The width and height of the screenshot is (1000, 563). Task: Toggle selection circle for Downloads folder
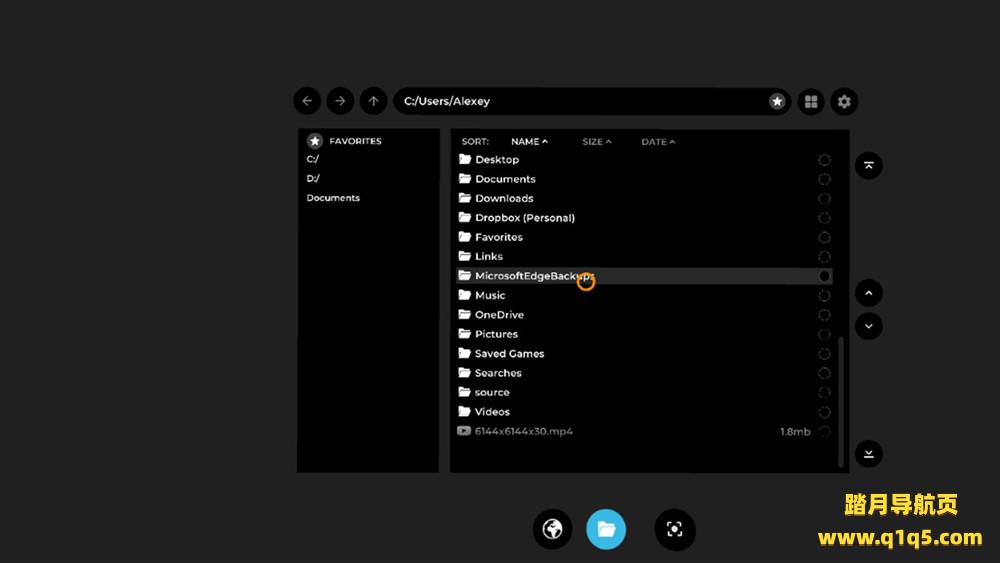pyautogui.click(x=824, y=199)
